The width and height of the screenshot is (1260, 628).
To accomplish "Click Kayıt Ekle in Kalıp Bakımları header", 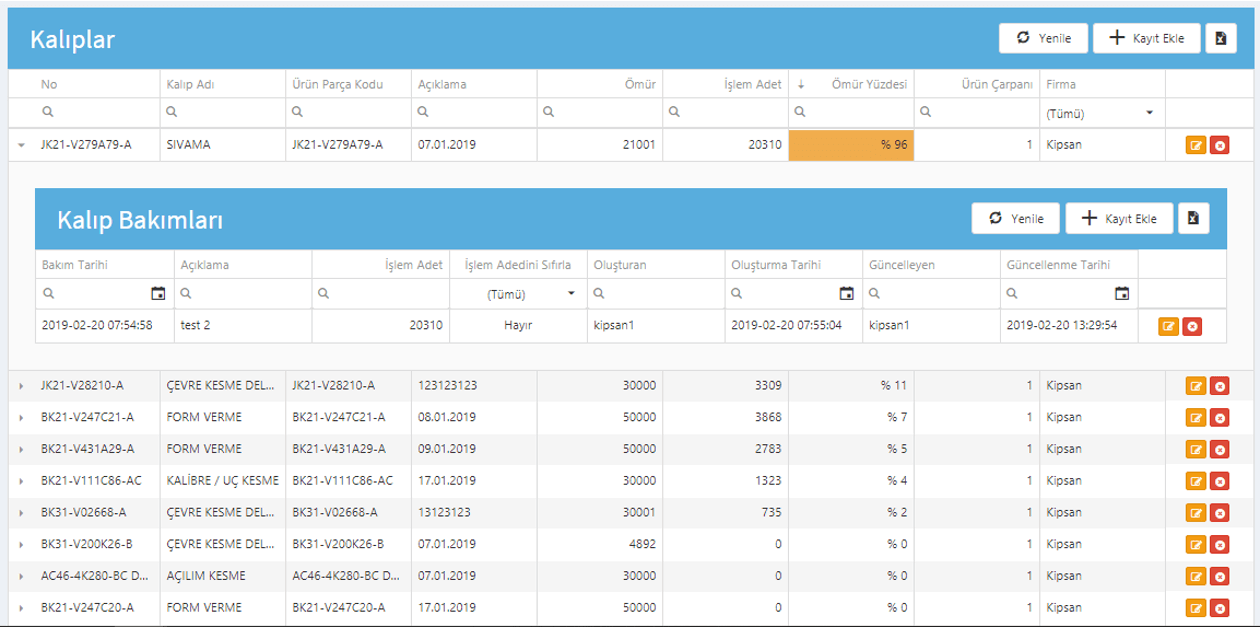I will pyautogui.click(x=1119, y=218).
